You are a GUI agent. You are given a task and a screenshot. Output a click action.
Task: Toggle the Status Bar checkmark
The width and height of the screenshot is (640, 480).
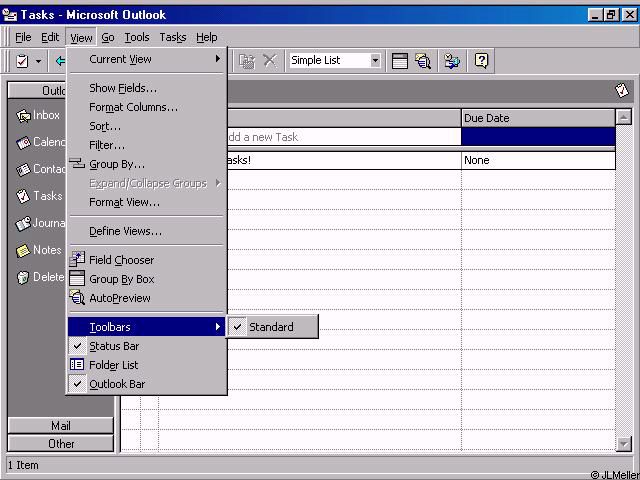click(114, 346)
